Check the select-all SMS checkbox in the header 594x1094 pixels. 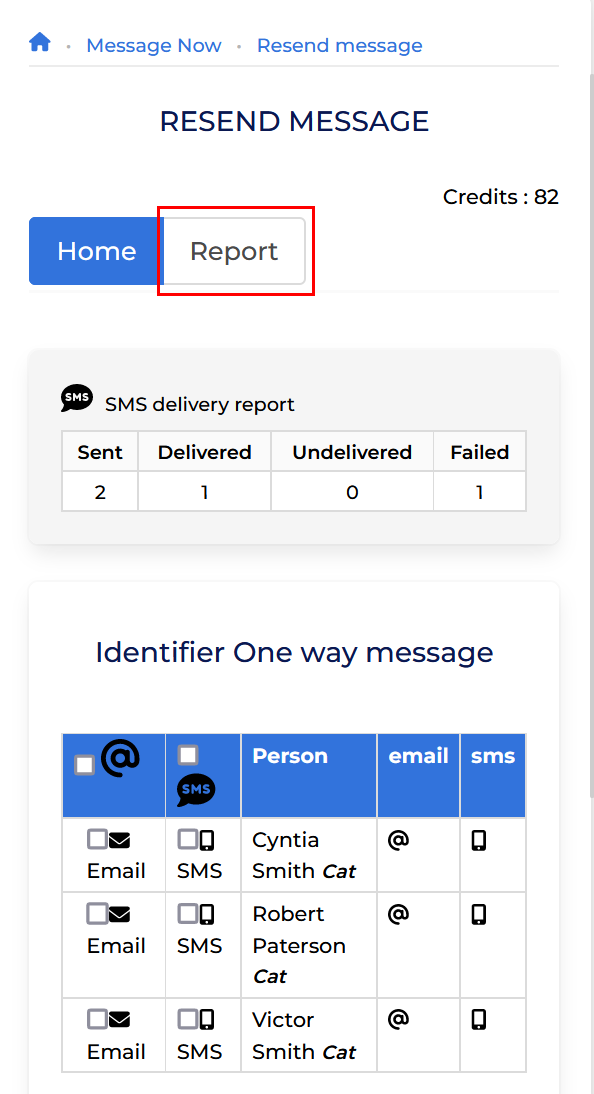pyautogui.click(x=188, y=755)
